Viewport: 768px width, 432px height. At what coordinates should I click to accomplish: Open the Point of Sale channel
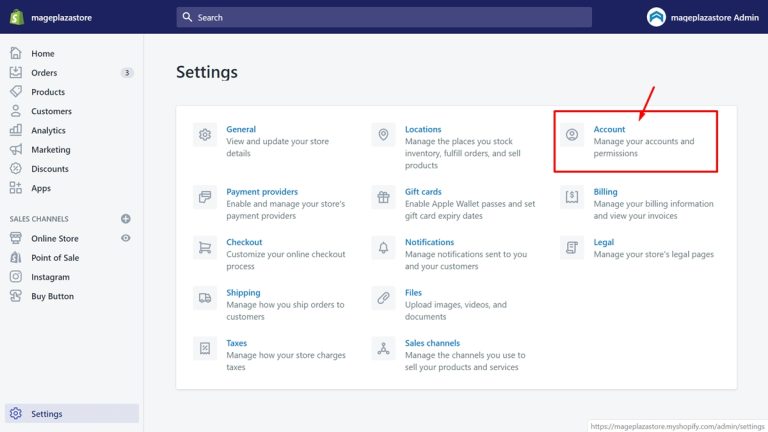coord(55,258)
